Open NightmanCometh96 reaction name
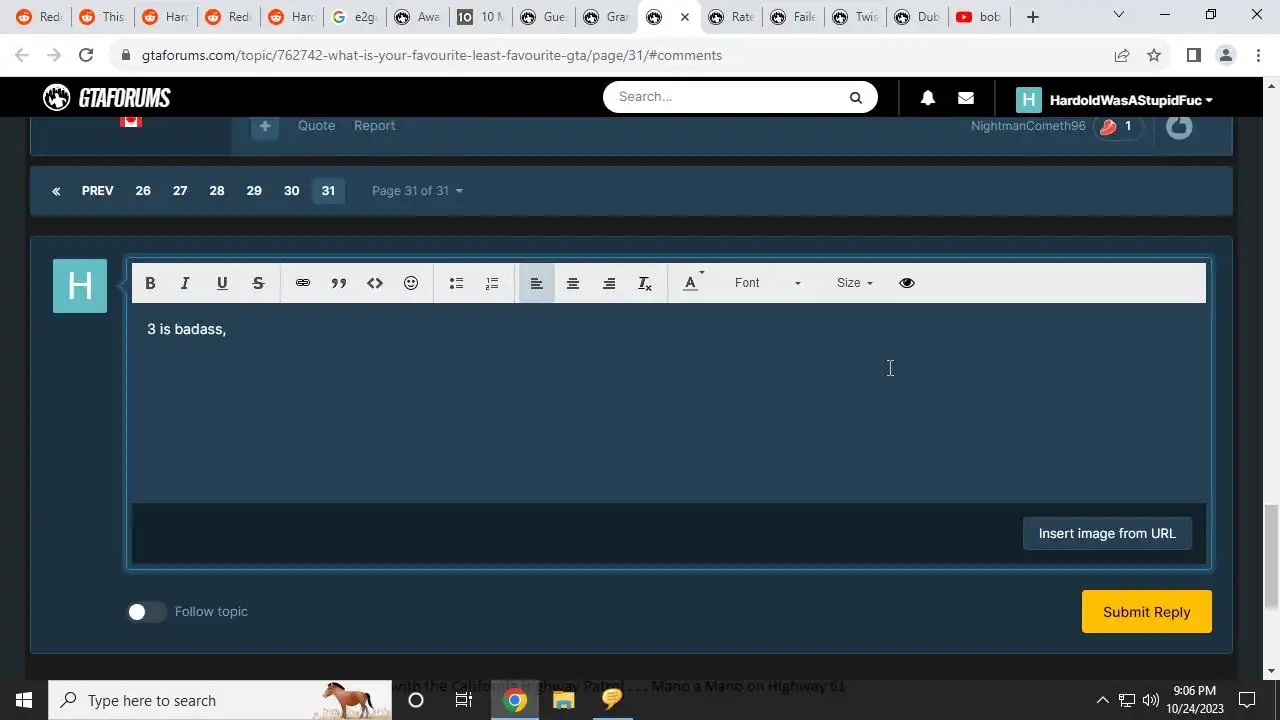The image size is (1280, 720). (x=1028, y=126)
